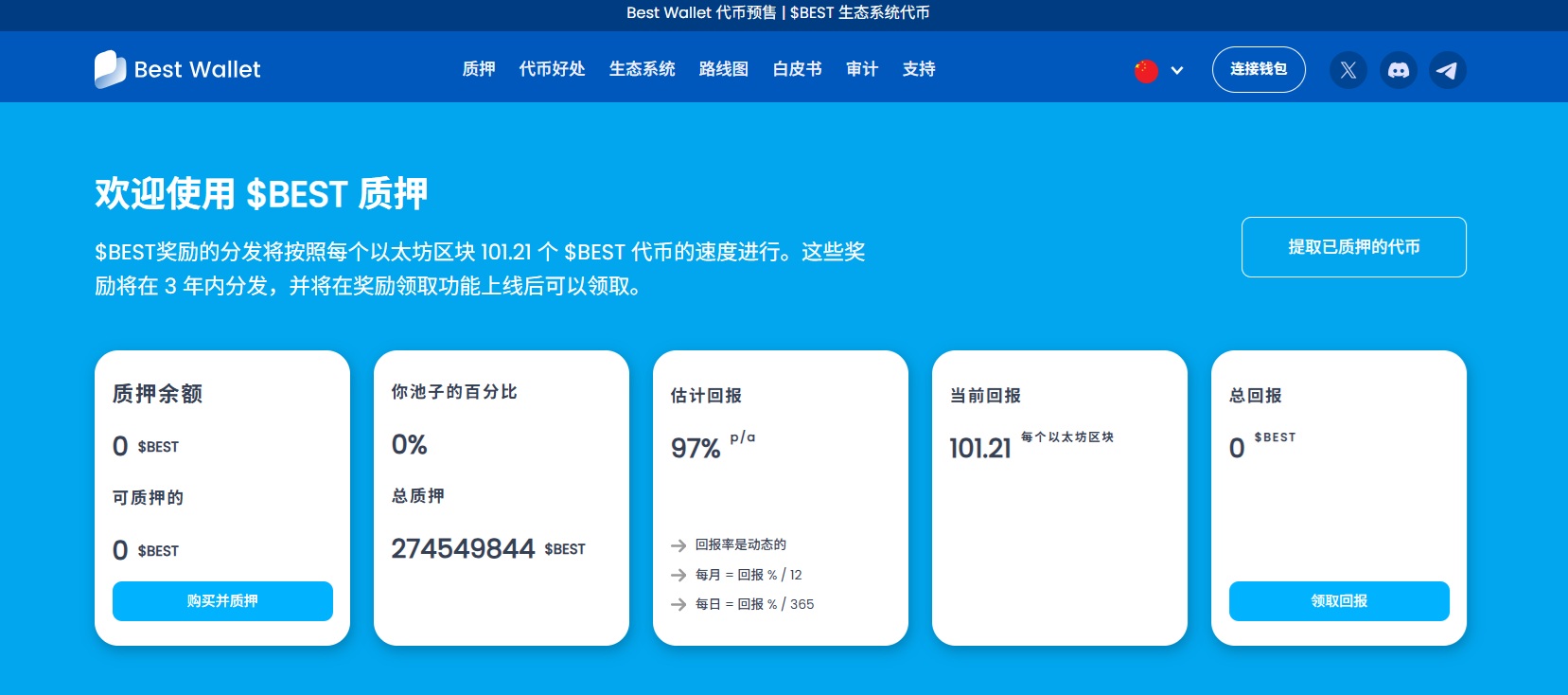1568x695 pixels.
Task: Open the Telegram channel icon
Action: tap(1447, 70)
